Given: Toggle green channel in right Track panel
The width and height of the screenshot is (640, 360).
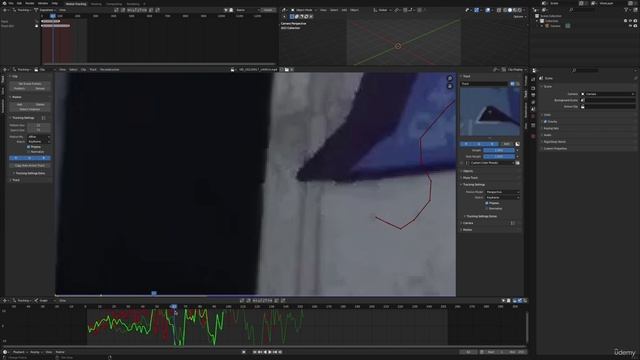Looking at the screenshot, I should click(479, 144).
